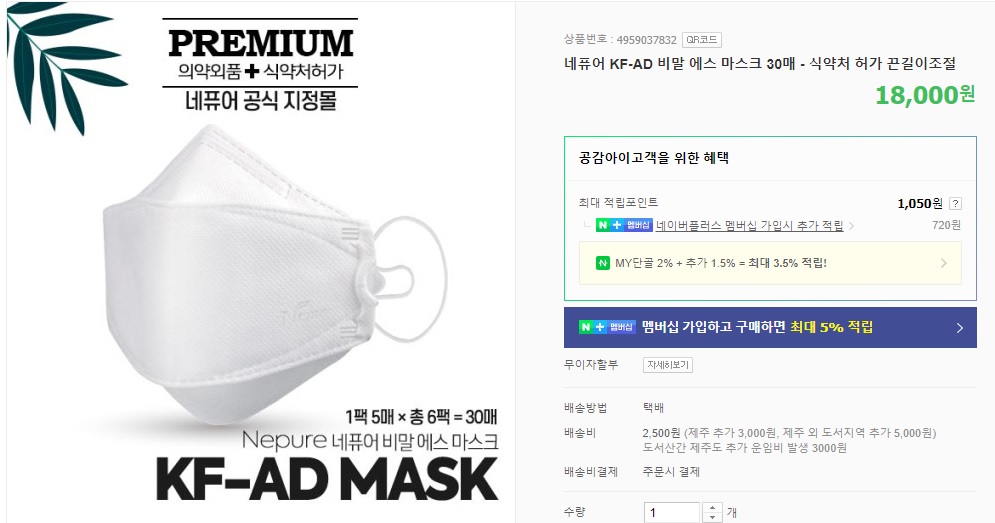Viewport: 995px width, 523px height.
Task: Expand the blue membership banner right chevron
Action: (959, 328)
